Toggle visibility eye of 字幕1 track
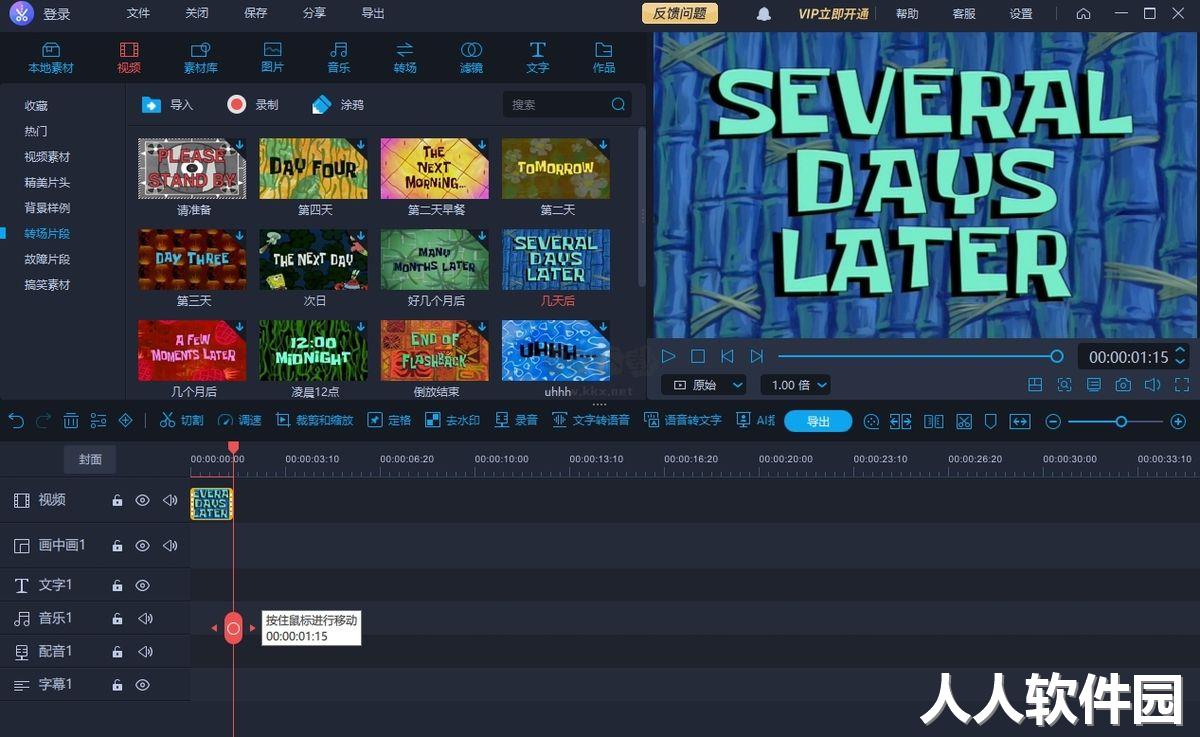The image size is (1200, 737). click(x=143, y=685)
